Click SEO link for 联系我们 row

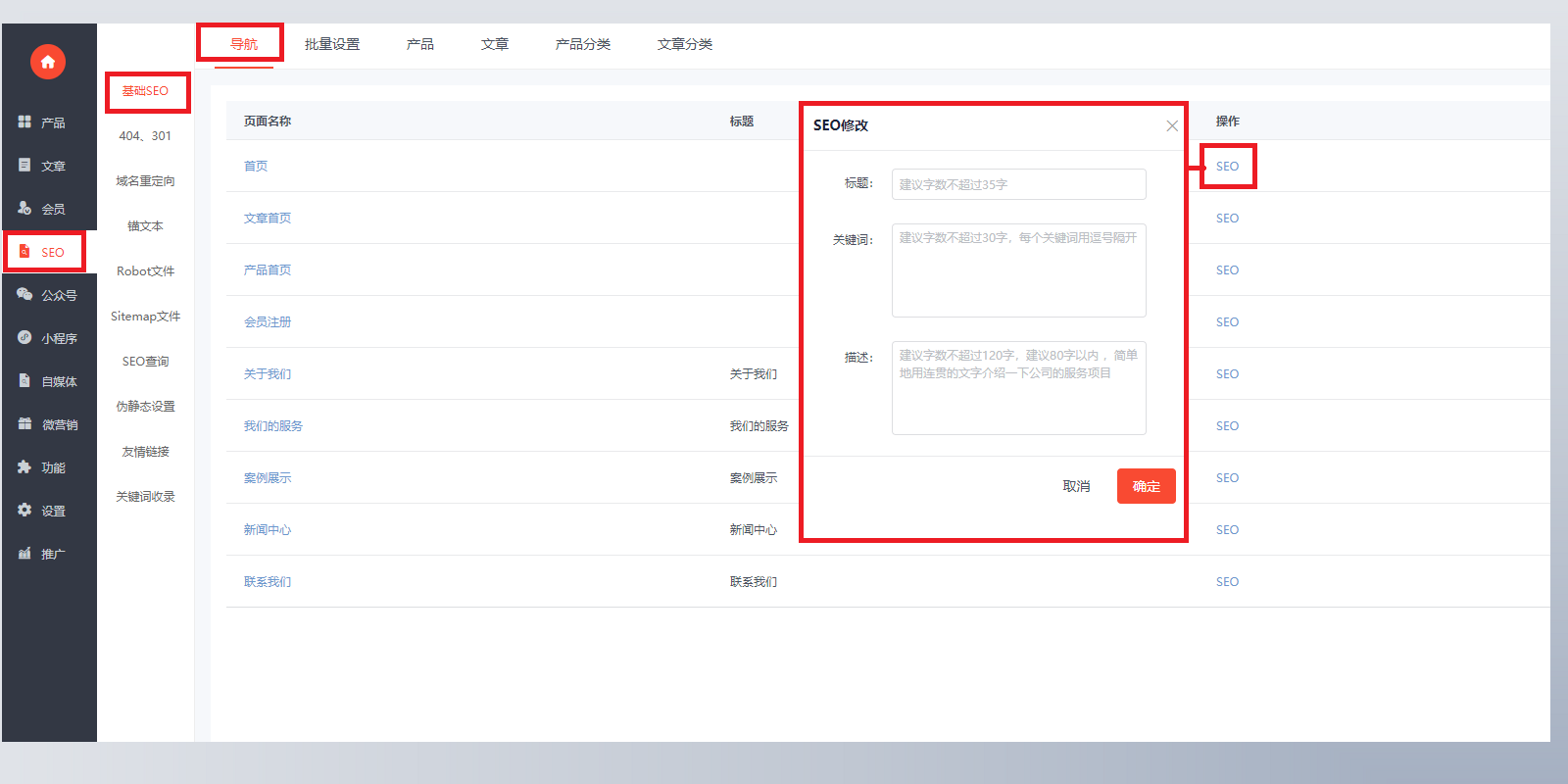coord(1227,582)
